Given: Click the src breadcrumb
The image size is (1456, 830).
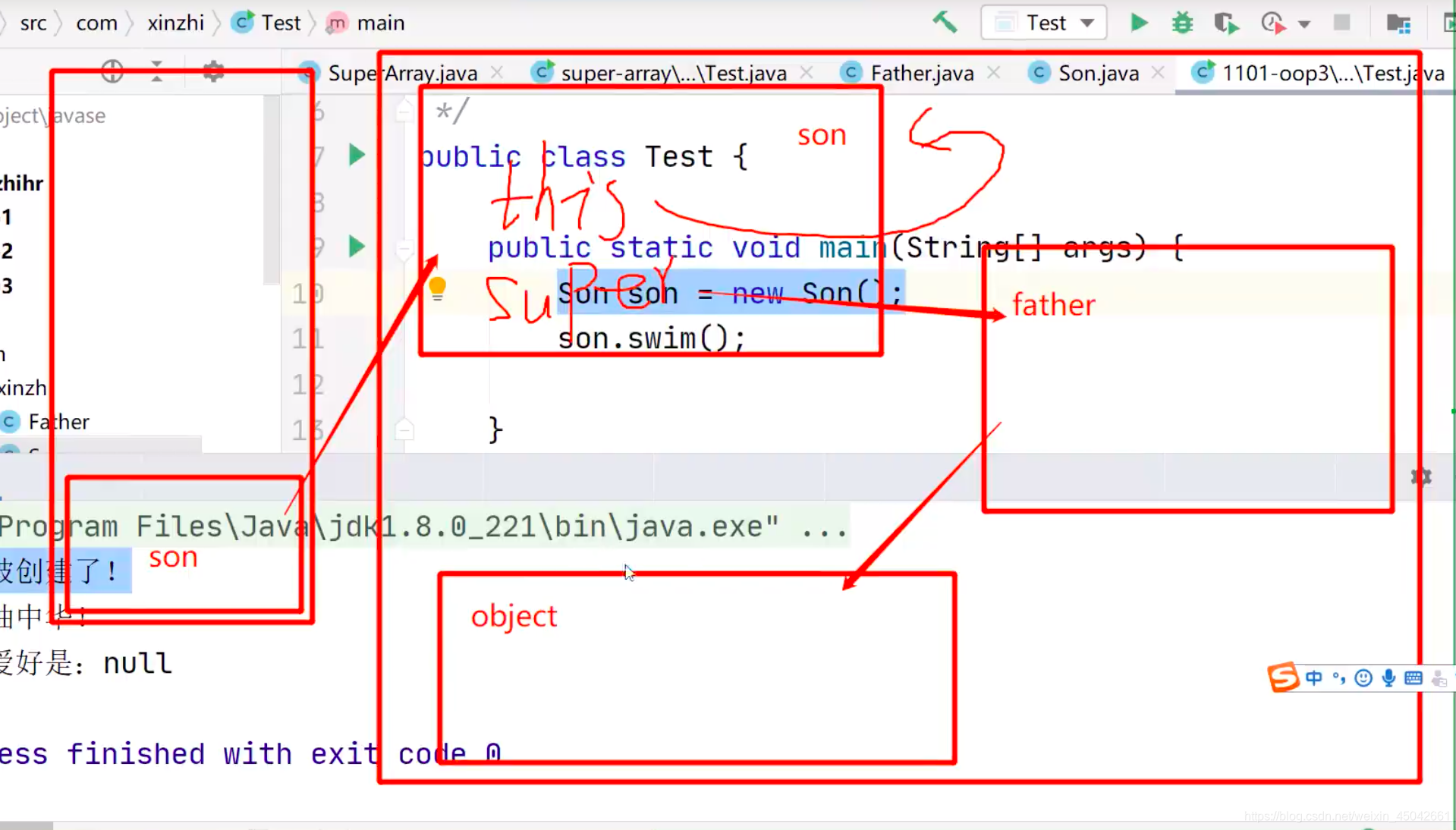Looking at the screenshot, I should click(33, 23).
